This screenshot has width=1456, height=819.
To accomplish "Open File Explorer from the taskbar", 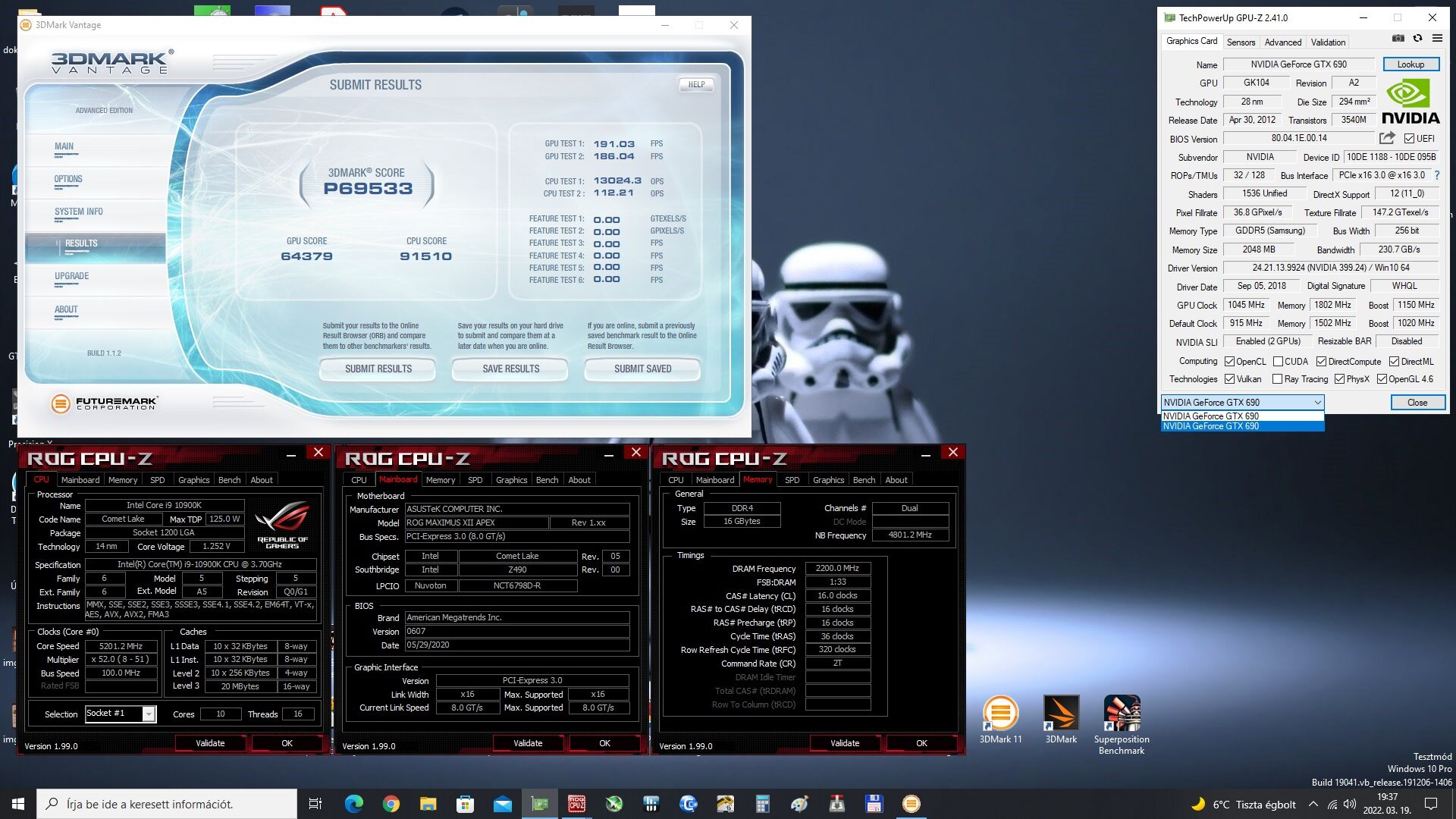I will pyautogui.click(x=428, y=804).
